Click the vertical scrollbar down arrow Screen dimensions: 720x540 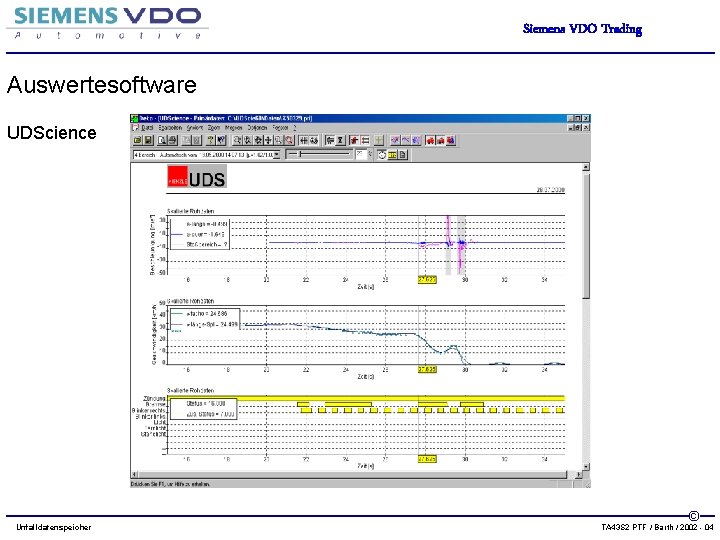pos(586,467)
